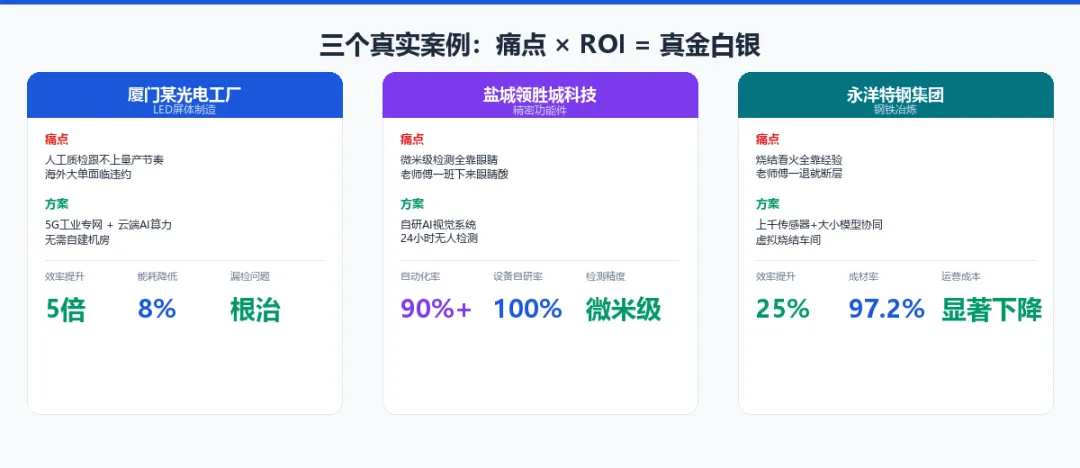The image size is (1080, 468).
Task: Click the 方案 label in the 盐城 card
Action: pyautogui.click(x=412, y=204)
